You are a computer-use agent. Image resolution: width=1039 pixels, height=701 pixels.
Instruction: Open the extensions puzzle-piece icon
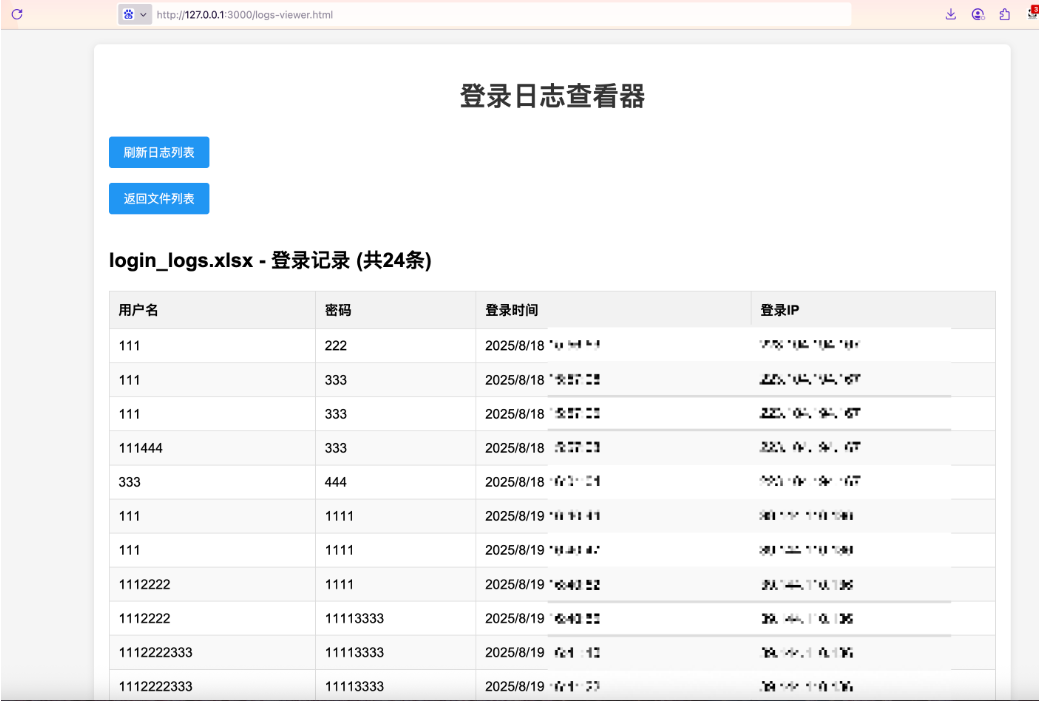click(1005, 14)
